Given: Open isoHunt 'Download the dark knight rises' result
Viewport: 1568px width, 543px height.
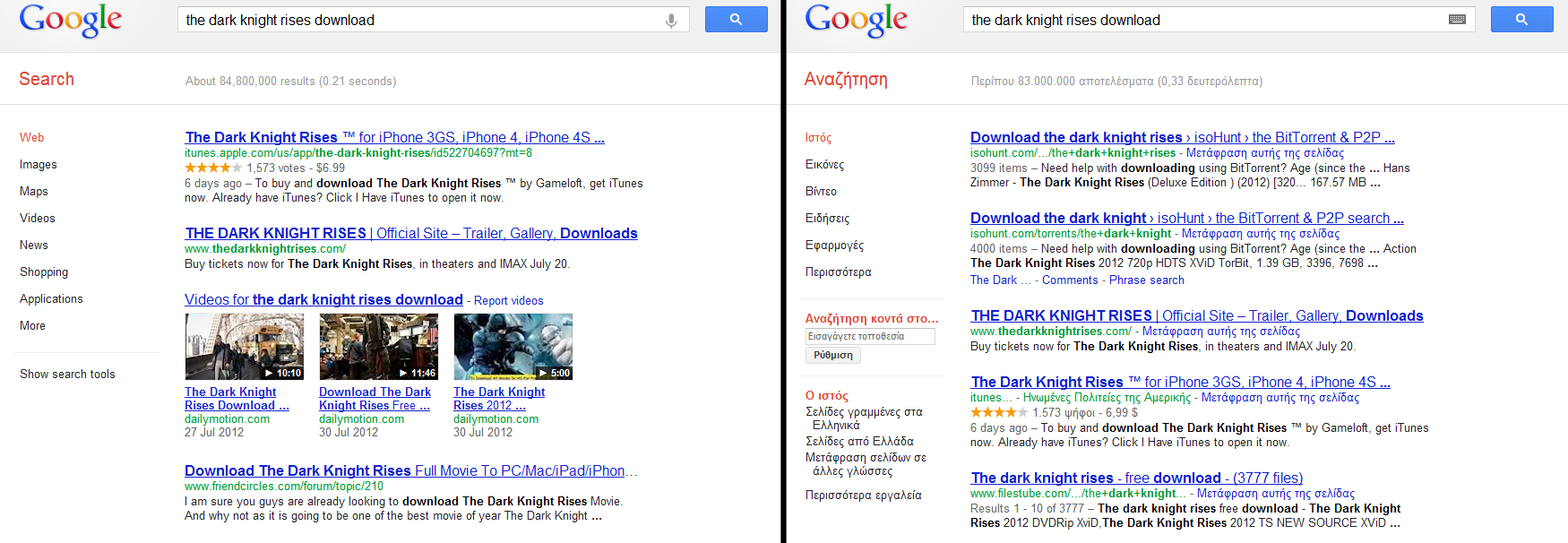Looking at the screenshot, I should [x=1183, y=137].
